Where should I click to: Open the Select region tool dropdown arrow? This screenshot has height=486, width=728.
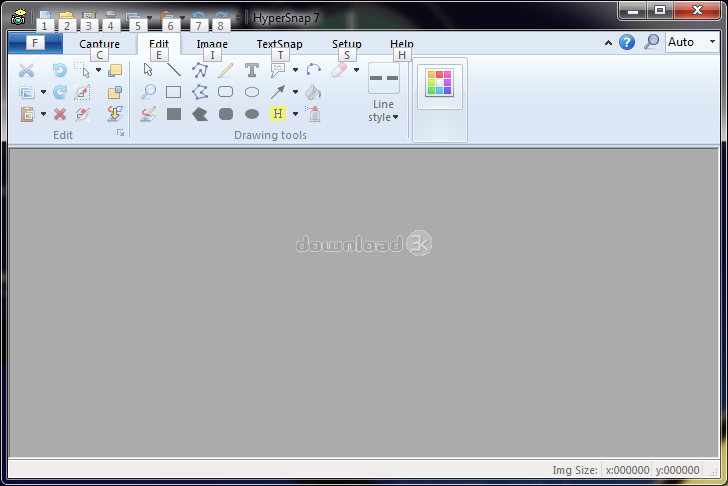pos(98,70)
